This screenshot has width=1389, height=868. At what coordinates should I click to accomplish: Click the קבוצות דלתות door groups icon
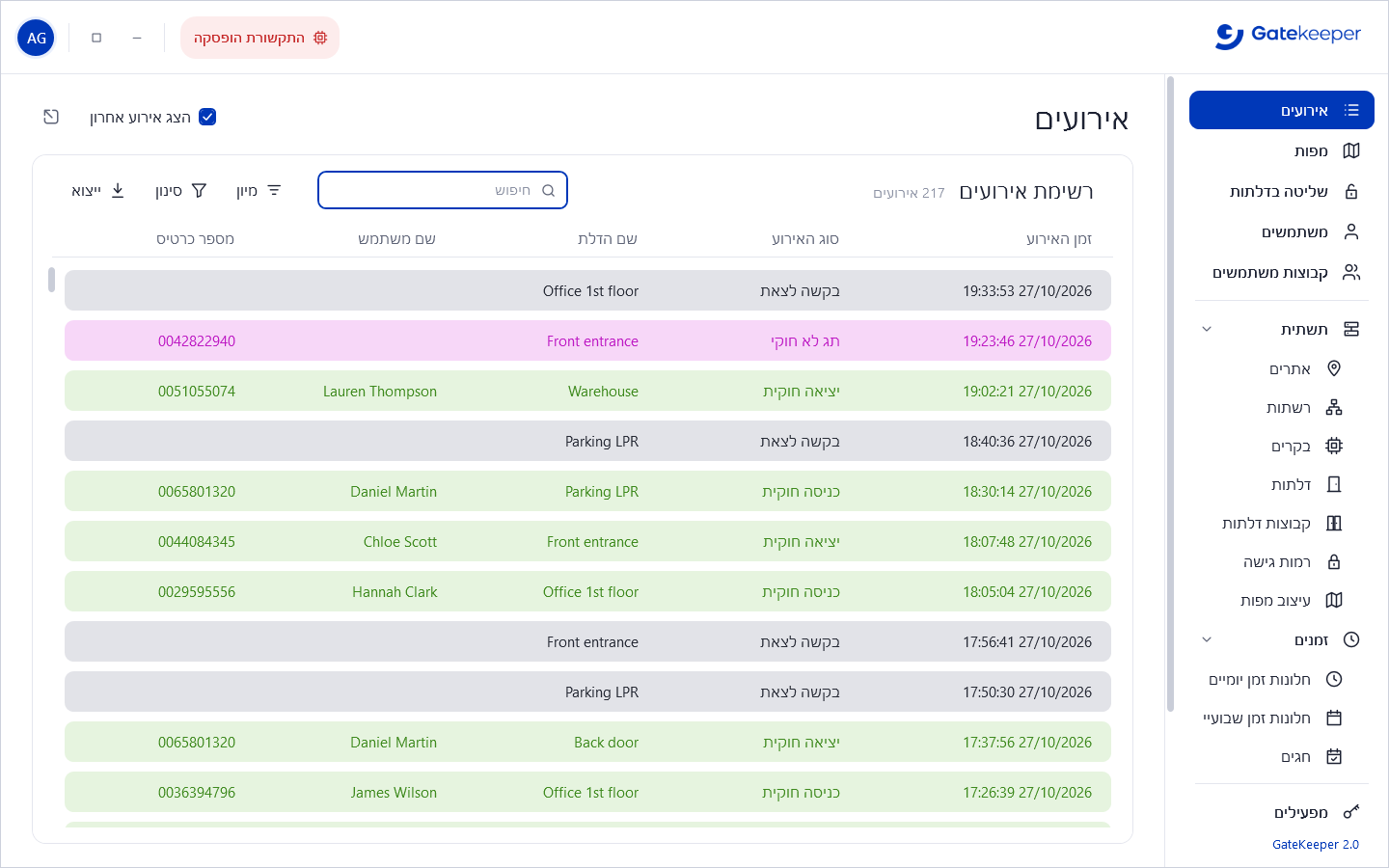(1334, 523)
